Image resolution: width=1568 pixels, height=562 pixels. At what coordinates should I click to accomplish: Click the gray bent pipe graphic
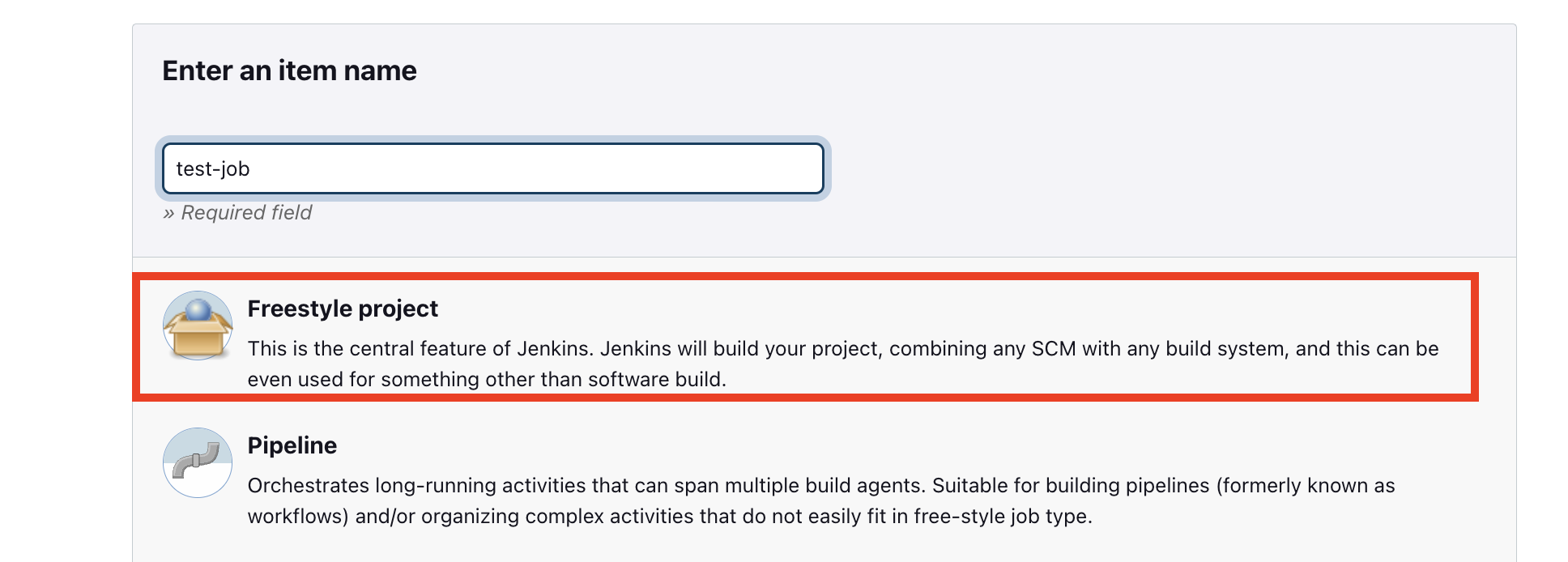click(x=196, y=460)
